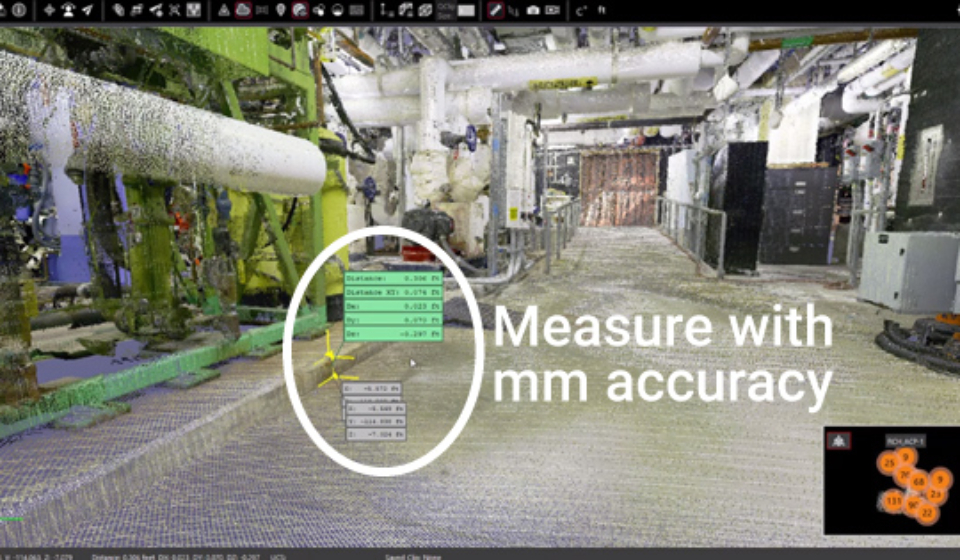960x560 pixels.
Task: Click the minimap title label at top
Action: 905,441
